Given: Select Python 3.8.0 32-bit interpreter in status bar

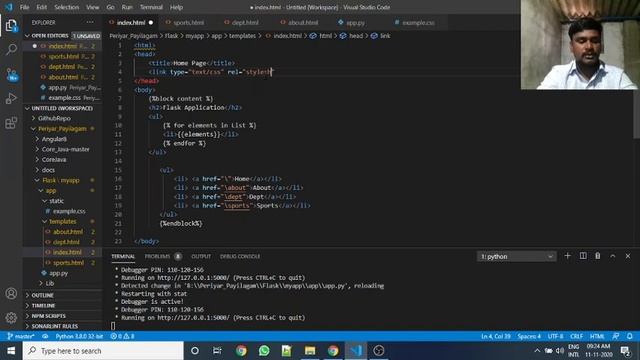Looking at the screenshot, I should pos(79,336).
